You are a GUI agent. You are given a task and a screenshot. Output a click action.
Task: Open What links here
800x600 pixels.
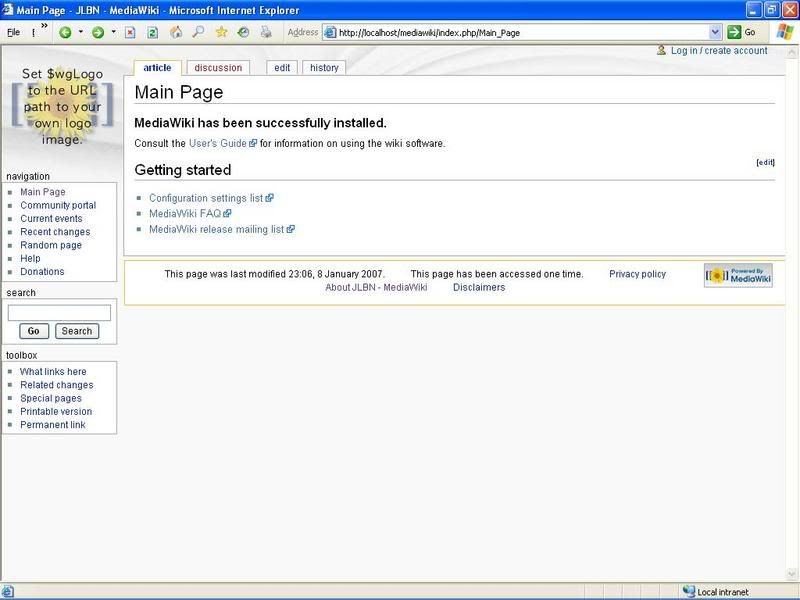point(53,371)
